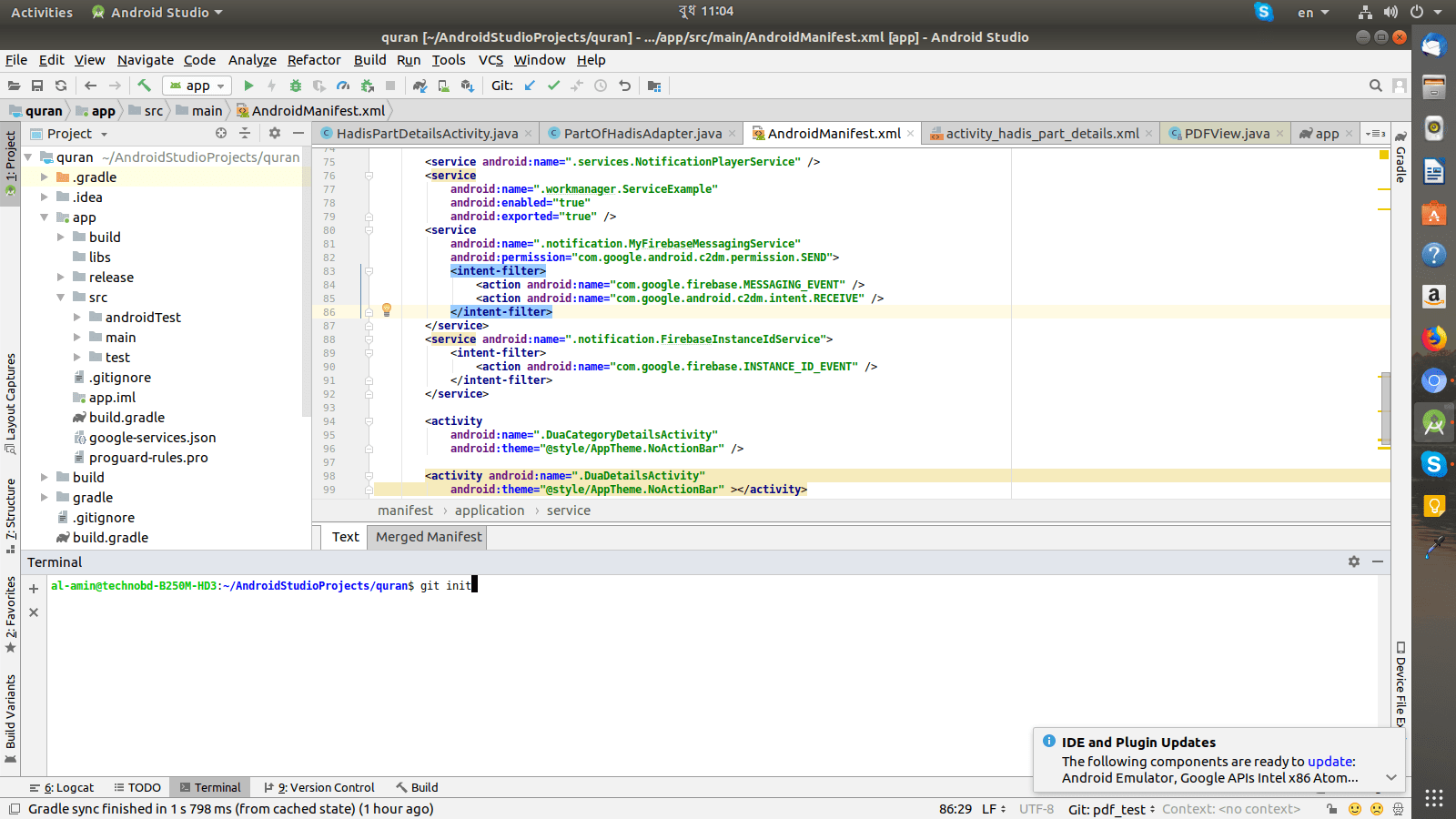Open Search Everywhere magnifier icon
Screen dimensions: 1456x819
coord(1375,86)
